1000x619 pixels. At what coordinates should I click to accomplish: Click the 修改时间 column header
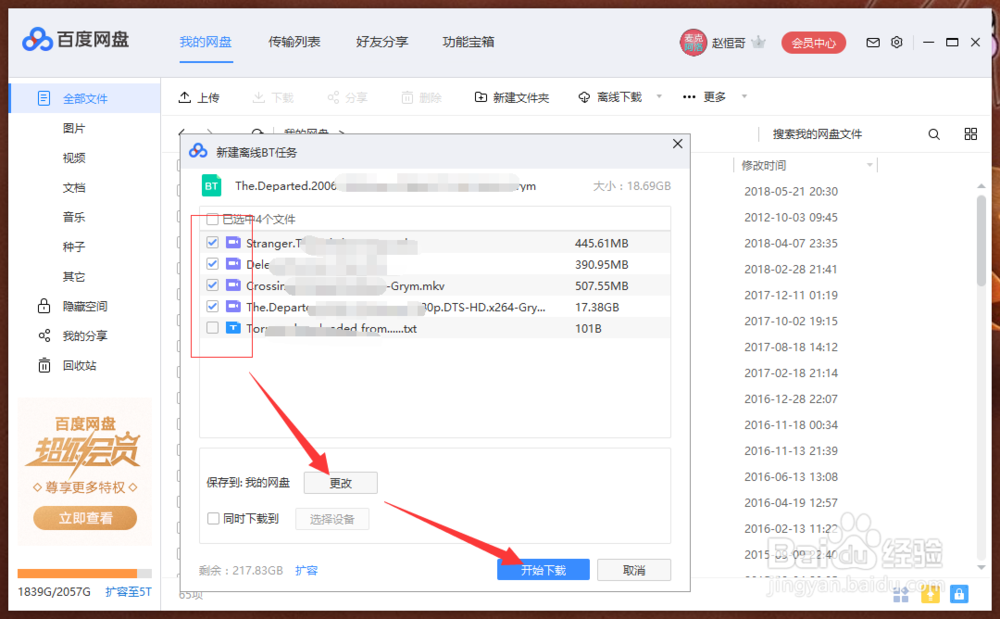coord(764,166)
